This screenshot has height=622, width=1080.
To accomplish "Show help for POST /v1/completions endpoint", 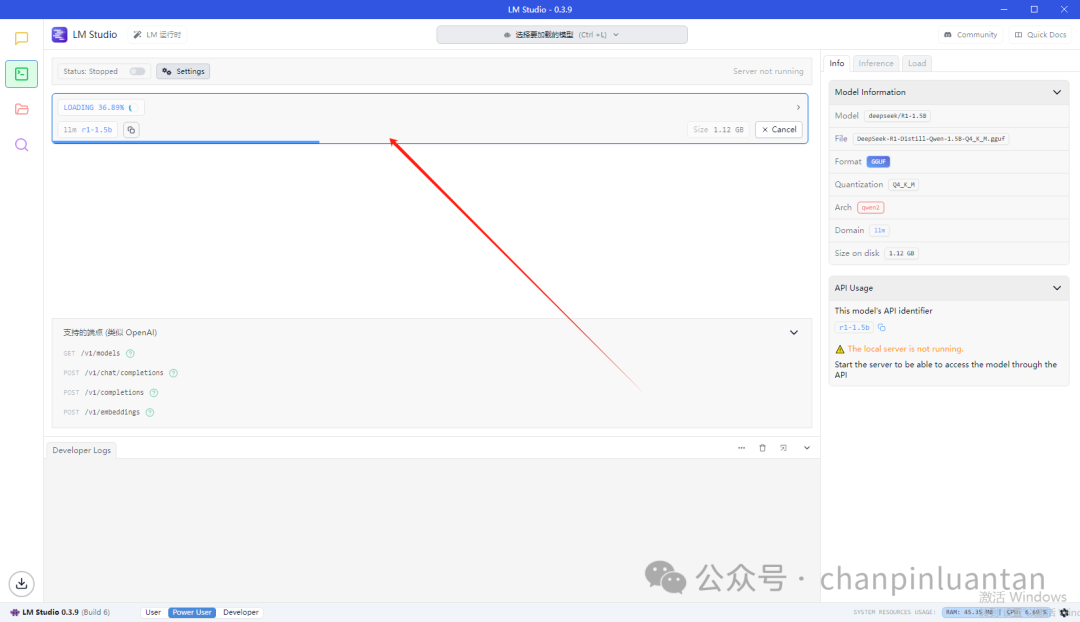I will [154, 393].
